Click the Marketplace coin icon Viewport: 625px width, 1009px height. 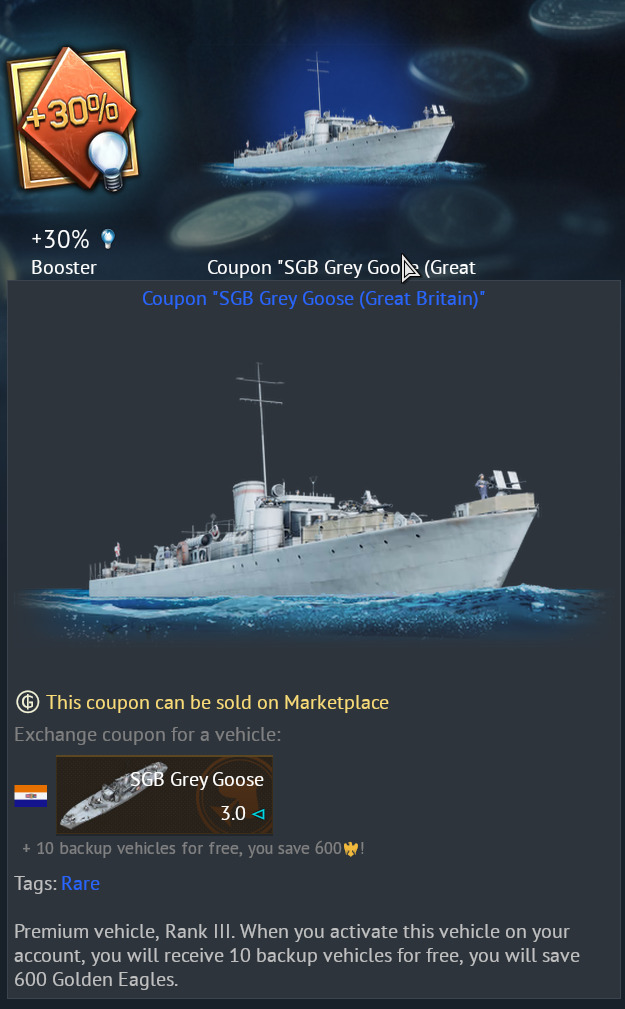pyautogui.click(x=28, y=701)
